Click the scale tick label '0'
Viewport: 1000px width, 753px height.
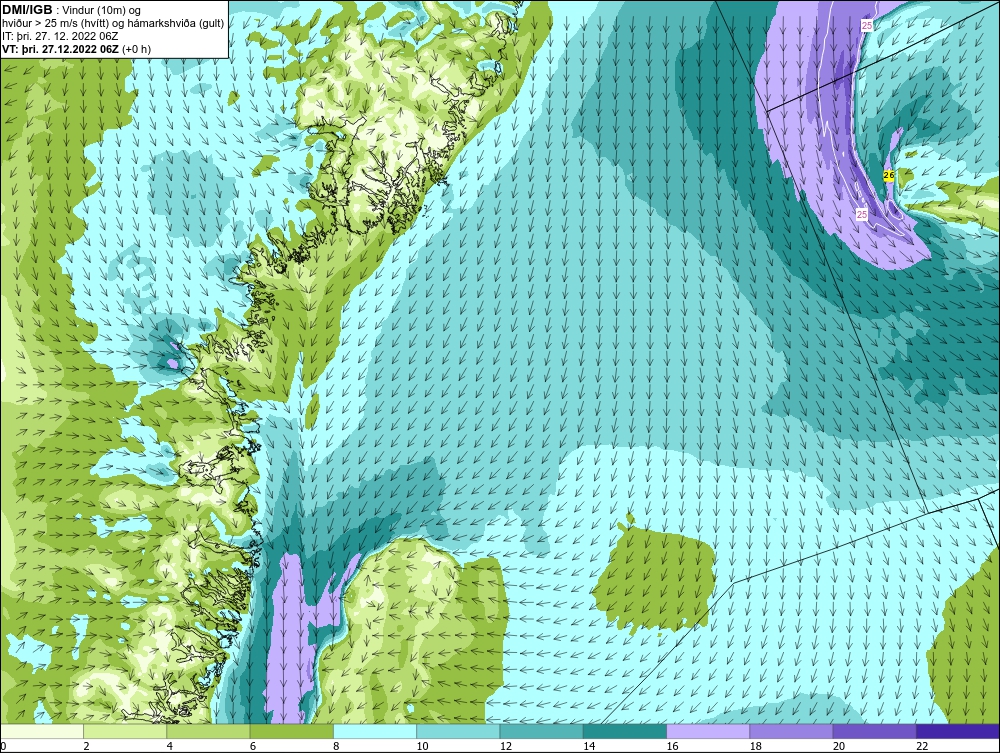click(3, 747)
